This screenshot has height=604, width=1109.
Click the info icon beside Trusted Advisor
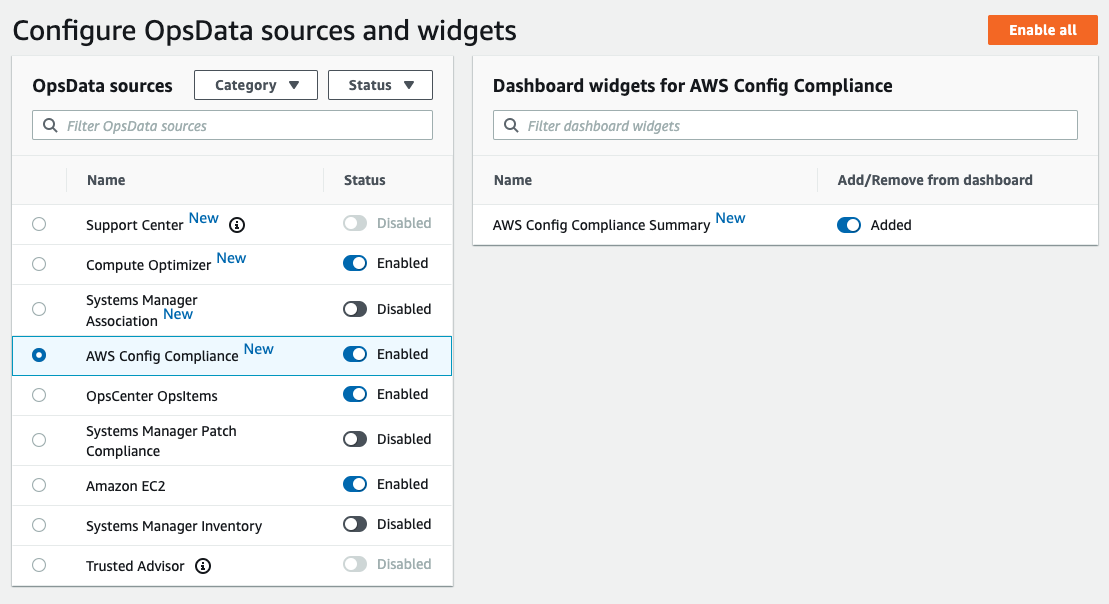tap(203, 566)
